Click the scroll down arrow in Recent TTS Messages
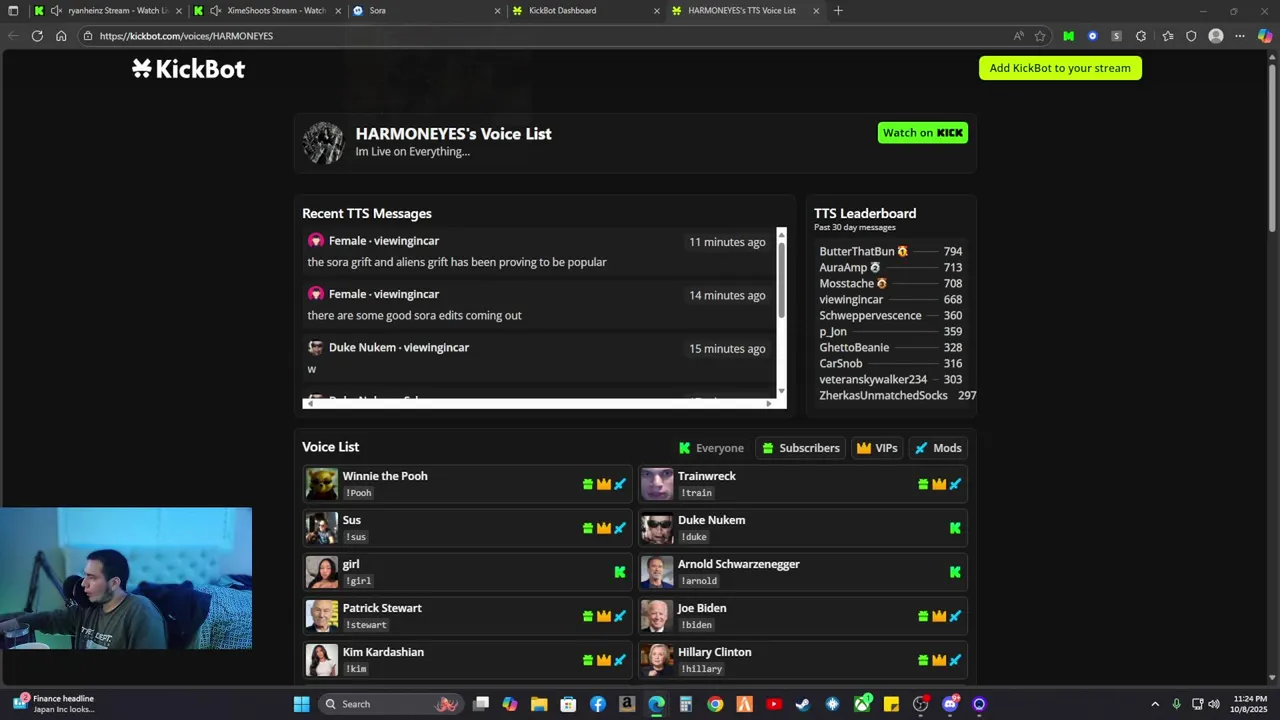The height and width of the screenshot is (720, 1280). 781,392
